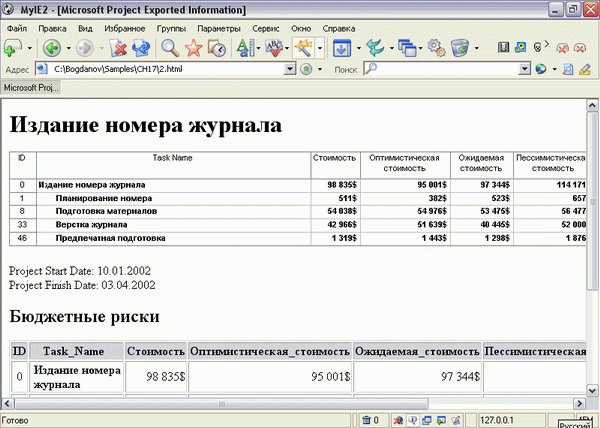The image size is (600, 428).
Task: Click the Бюджетные риски heading
Action: pyautogui.click(x=84, y=316)
